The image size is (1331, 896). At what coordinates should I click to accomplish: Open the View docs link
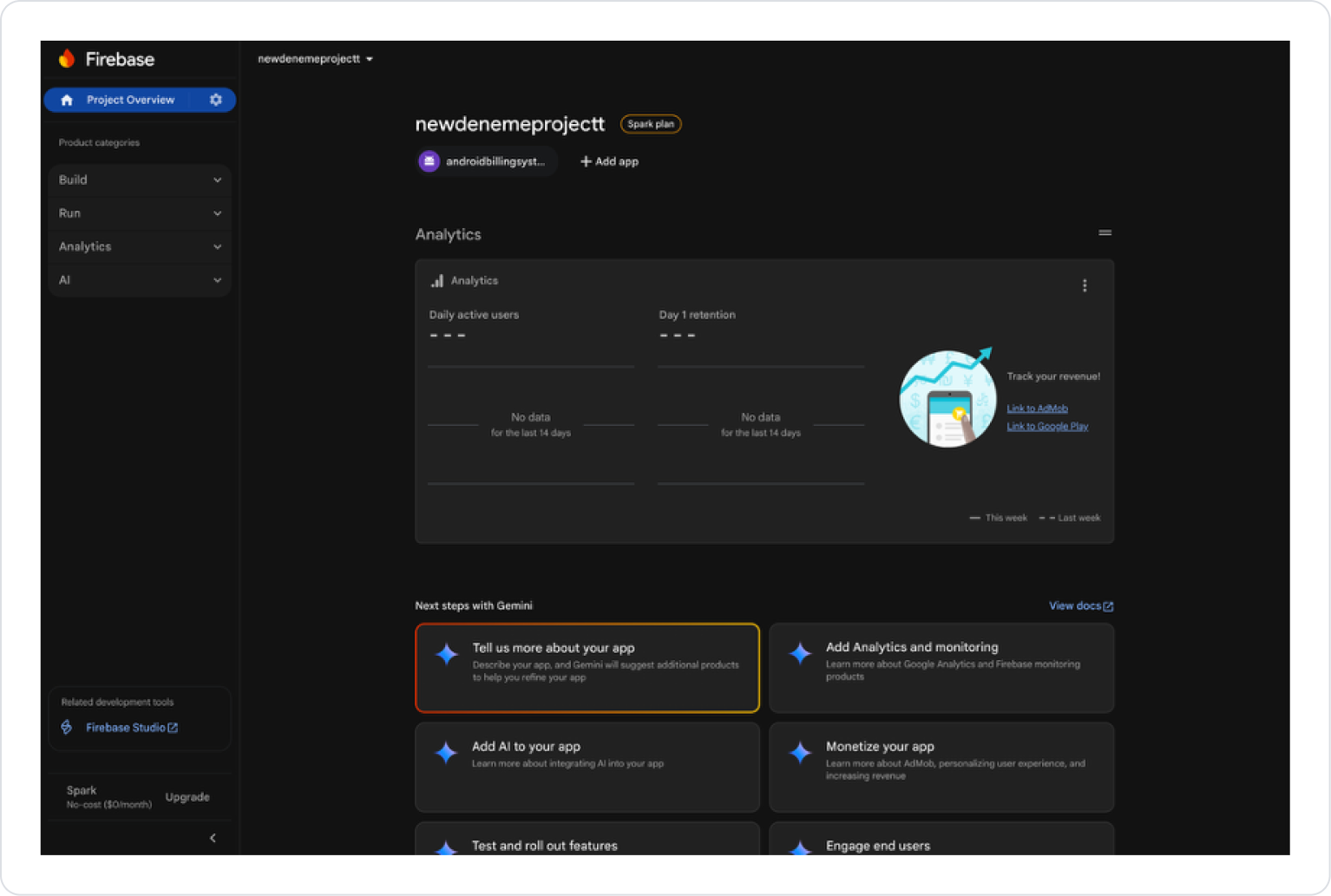(x=1081, y=606)
